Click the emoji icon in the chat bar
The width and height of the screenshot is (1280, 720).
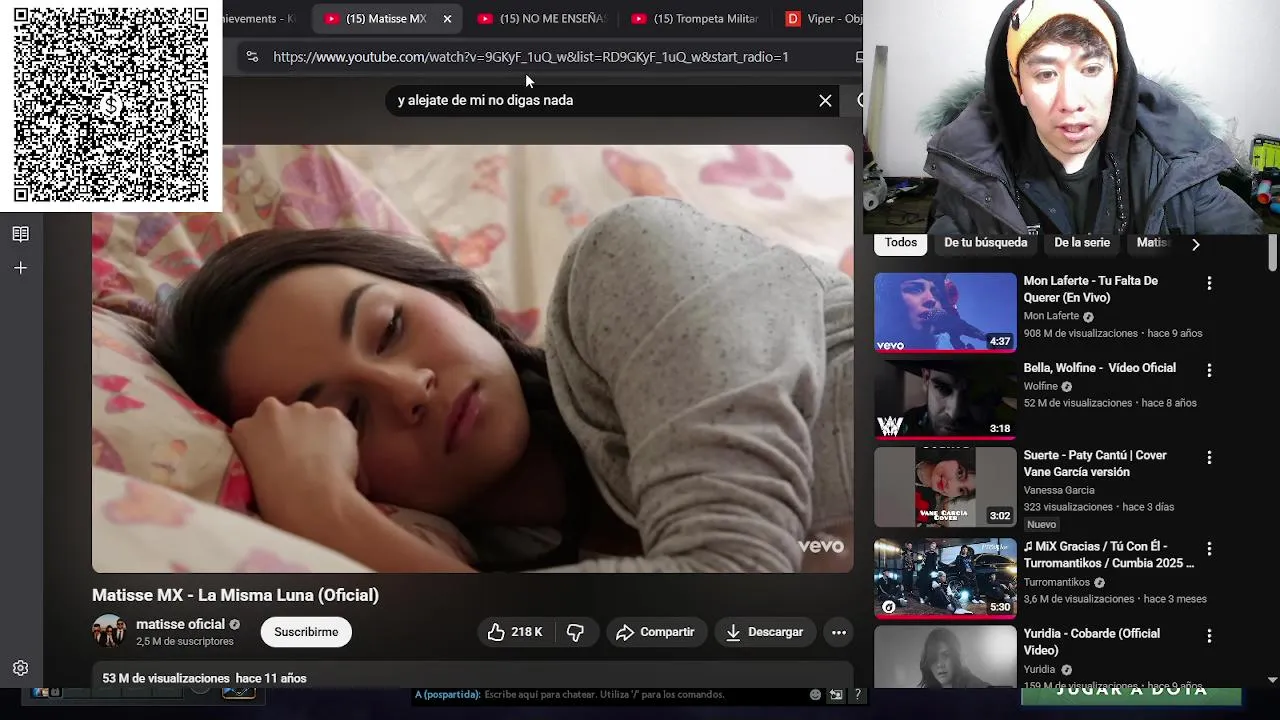click(816, 694)
